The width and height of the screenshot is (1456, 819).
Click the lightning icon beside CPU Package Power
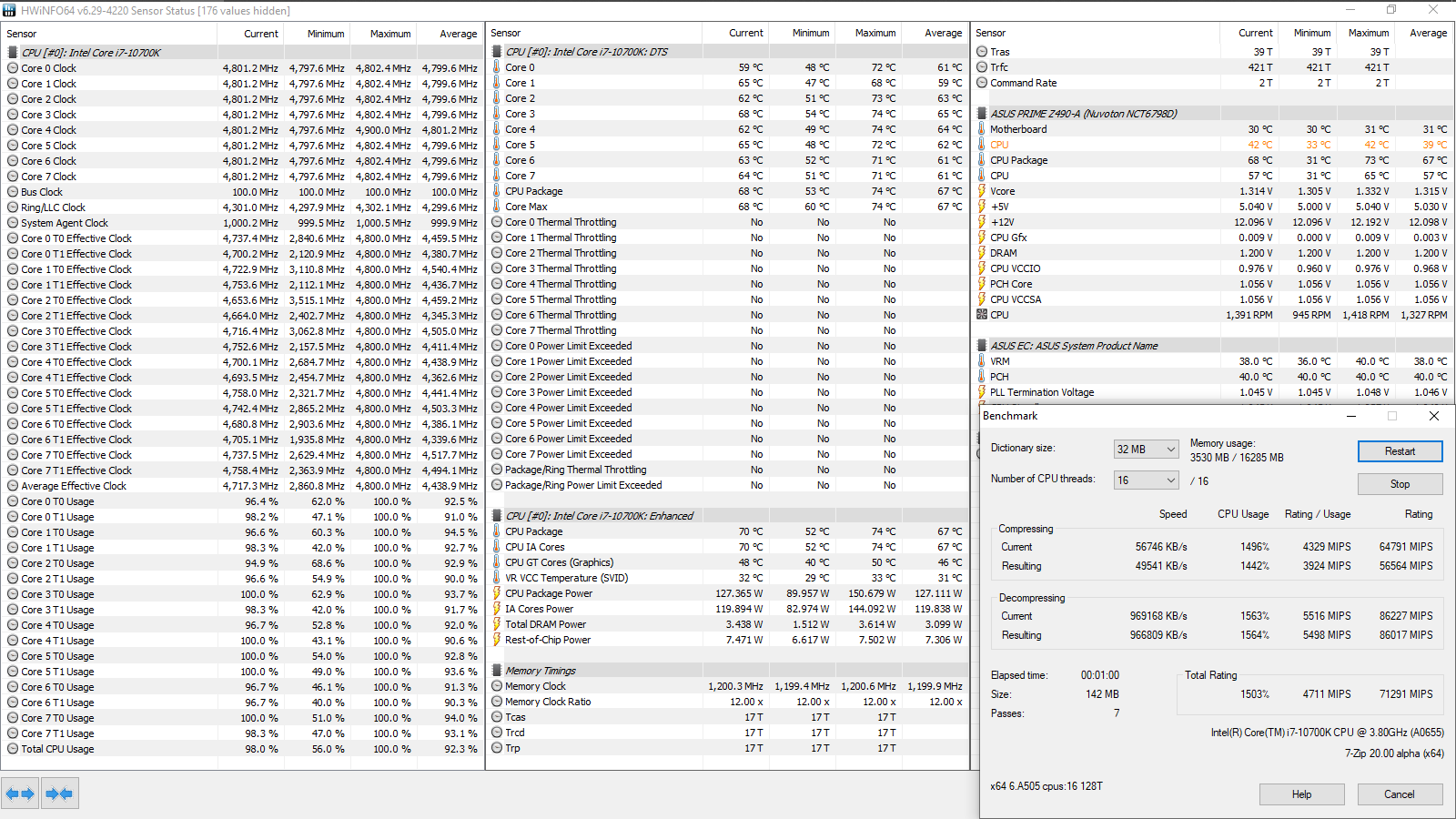[x=497, y=593]
